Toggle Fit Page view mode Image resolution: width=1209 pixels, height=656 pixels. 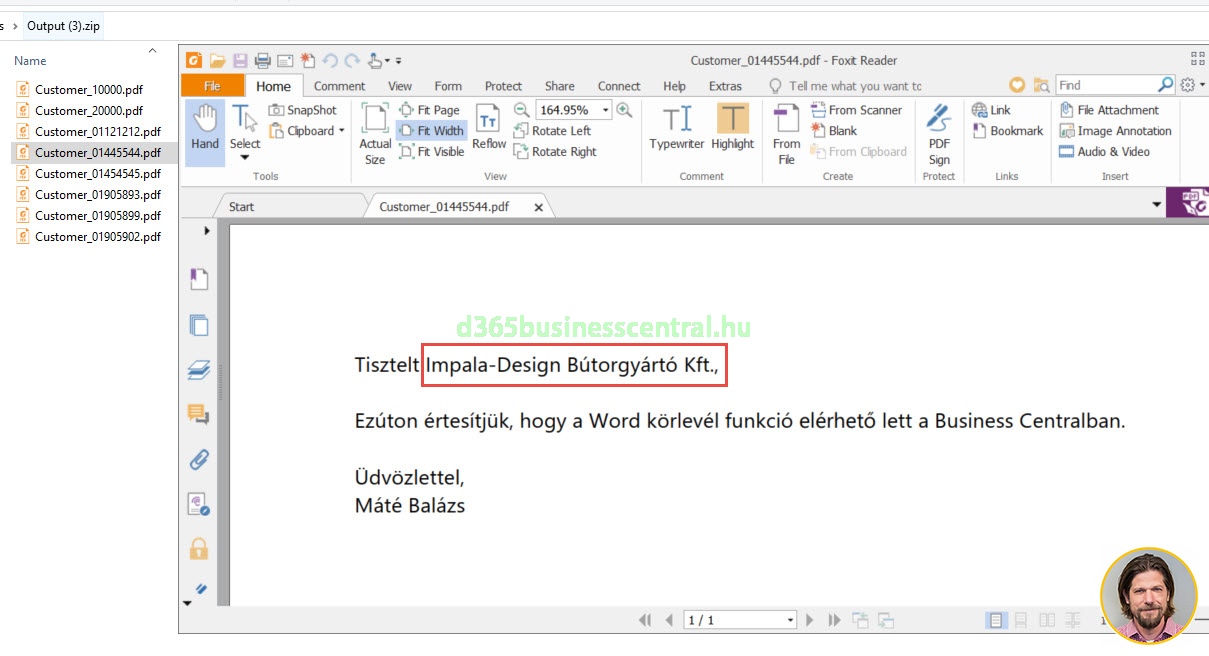pyautogui.click(x=430, y=110)
